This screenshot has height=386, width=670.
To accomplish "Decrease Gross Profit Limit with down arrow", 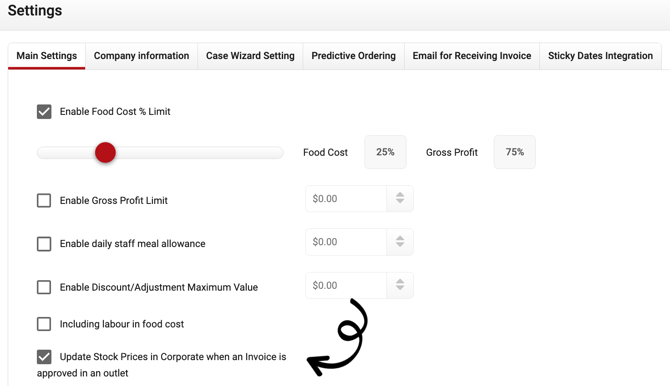I will (x=400, y=201).
